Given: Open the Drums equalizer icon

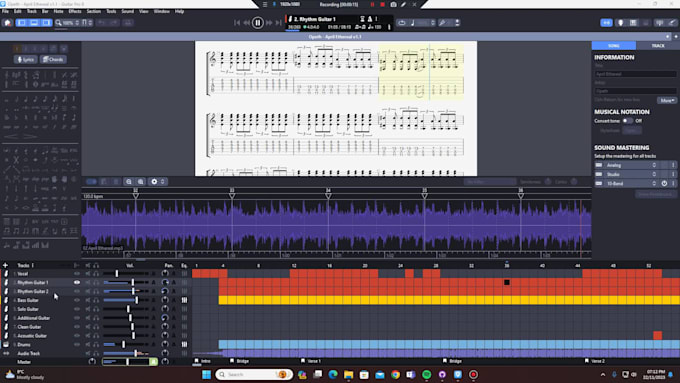Looking at the screenshot, I should (x=184, y=344).
